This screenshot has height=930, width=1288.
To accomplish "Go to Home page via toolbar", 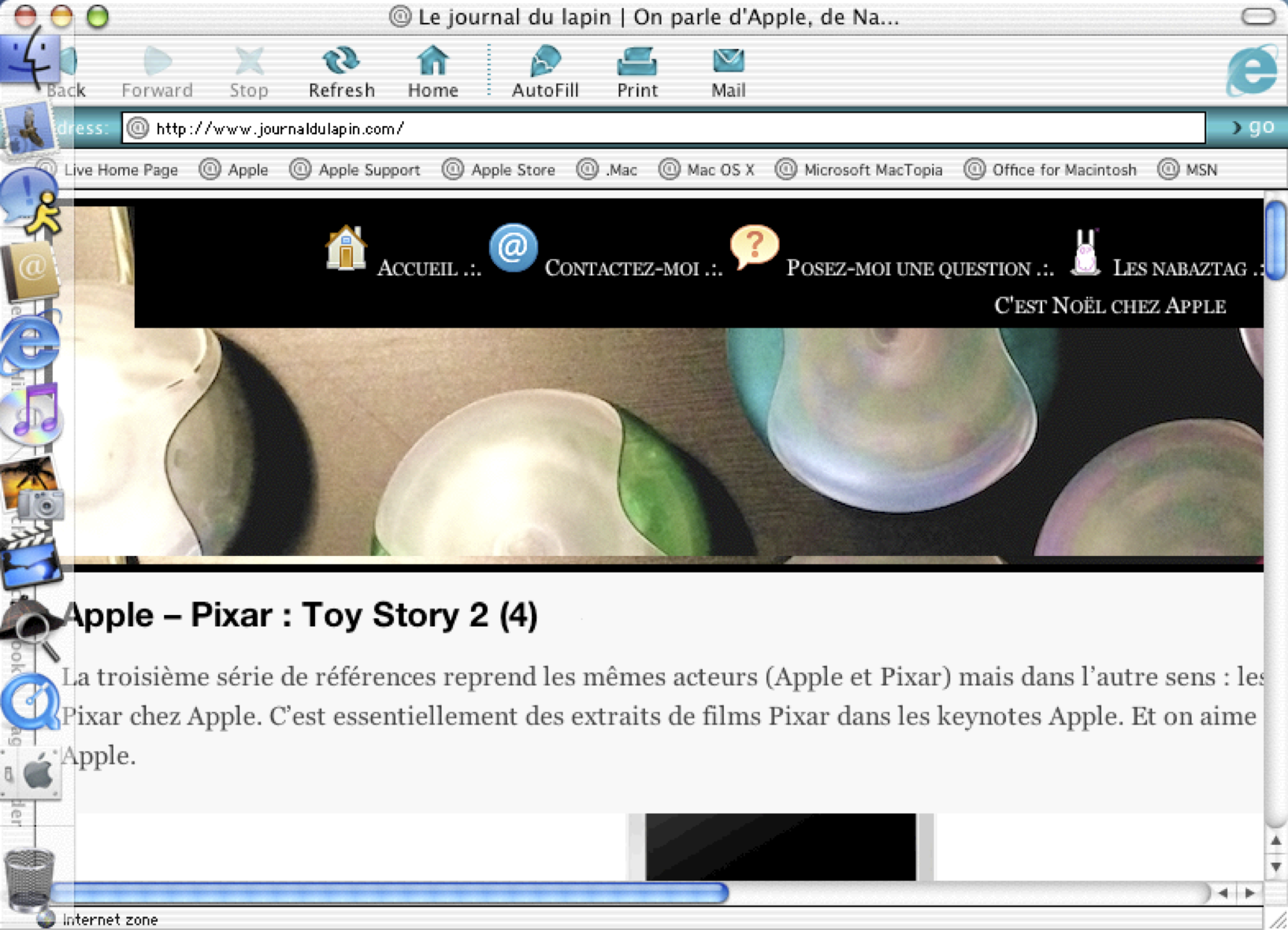I will (432, 71).
